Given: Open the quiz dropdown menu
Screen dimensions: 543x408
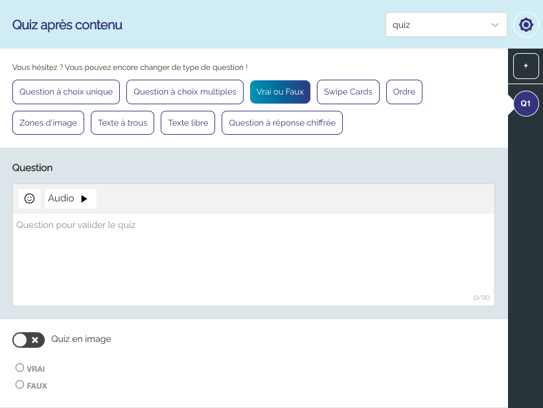Looking at the screenshot, I should 446,25.
